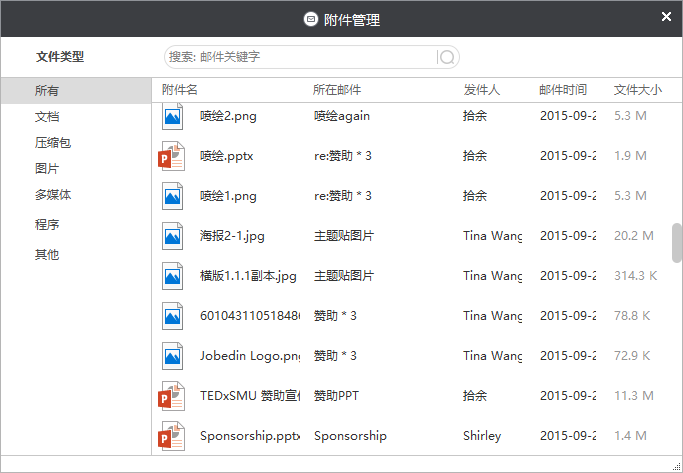Image resolution: width=683 pixels, height=473 pixels.
Task: Click the PowerPoint icon for Sponsorship.pptx
Action: tap(172, 436)
